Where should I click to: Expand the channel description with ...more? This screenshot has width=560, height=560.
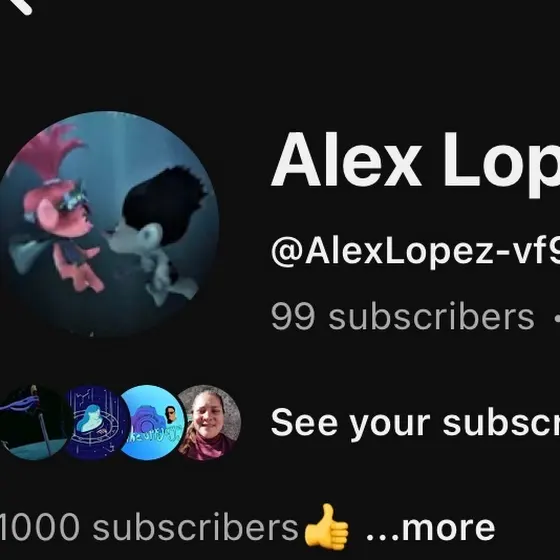[430, 529]
